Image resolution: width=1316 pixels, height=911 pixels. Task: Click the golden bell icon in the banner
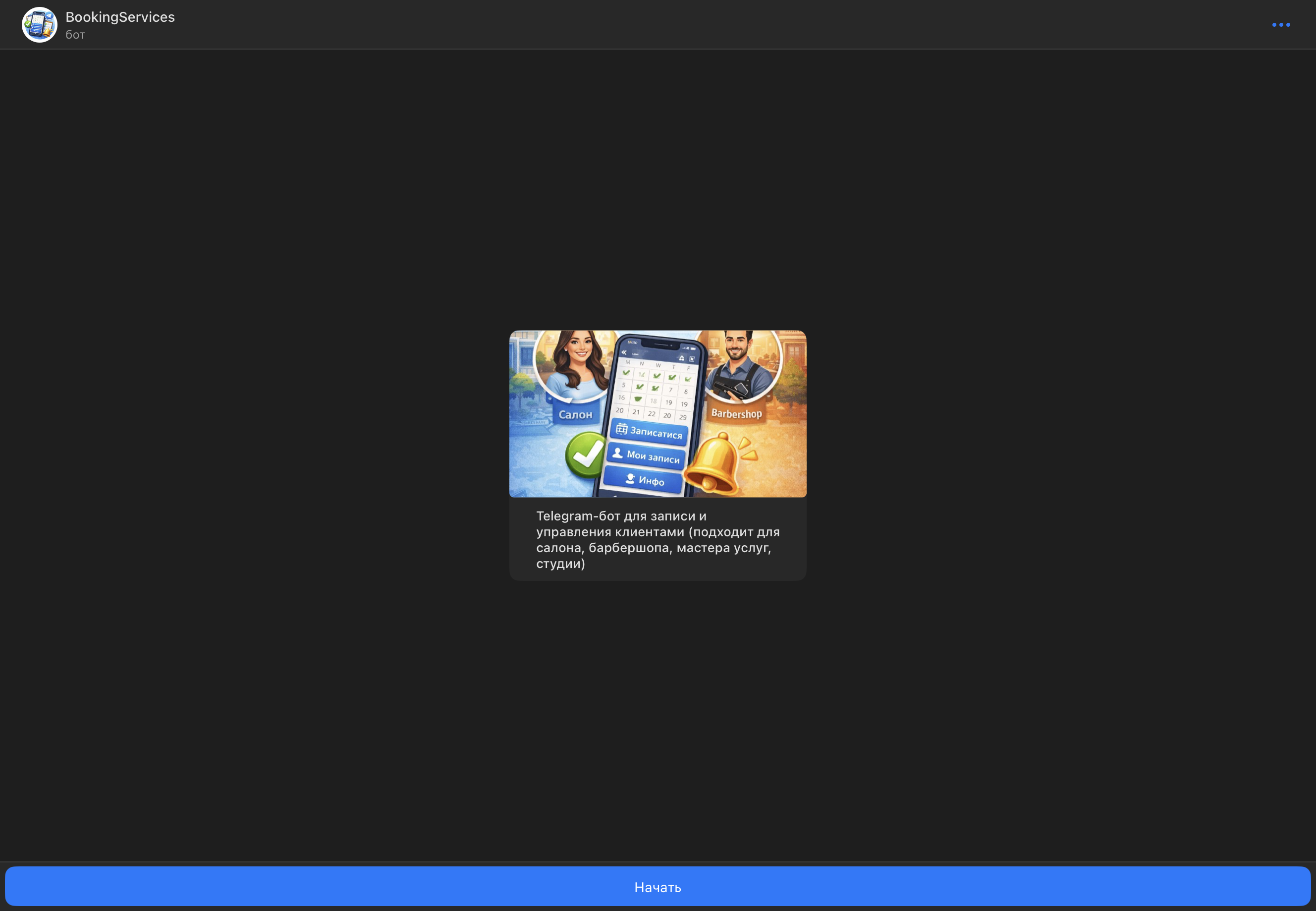tap(713, 463)
